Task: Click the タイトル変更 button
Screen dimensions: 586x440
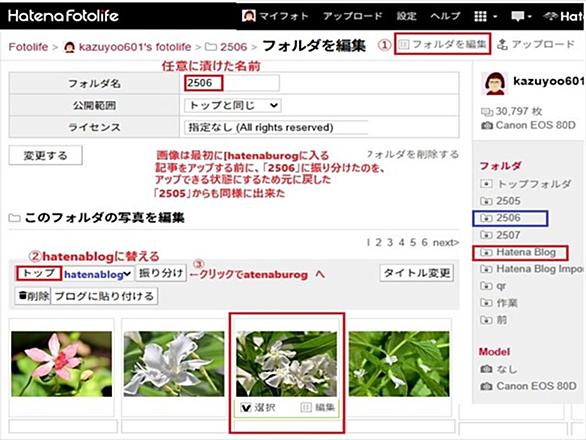Action: click(x=417, y=273)
